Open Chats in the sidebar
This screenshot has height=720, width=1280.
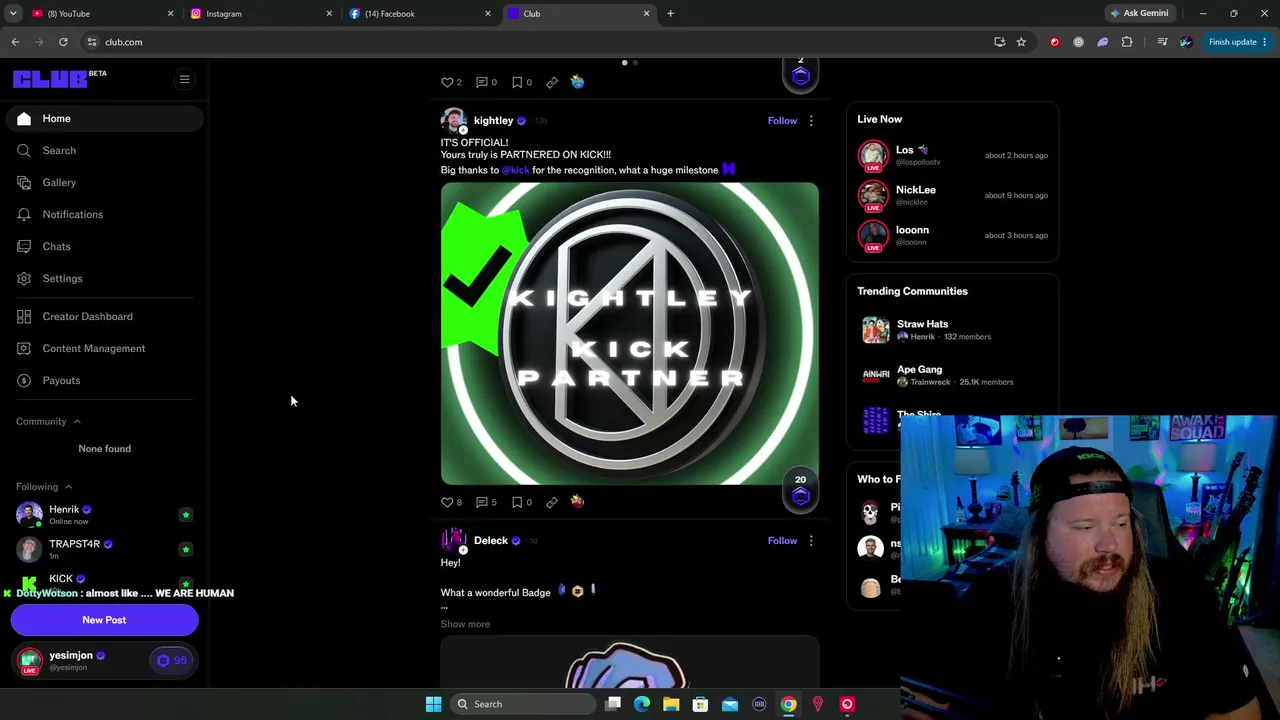(x=104, y=246)
